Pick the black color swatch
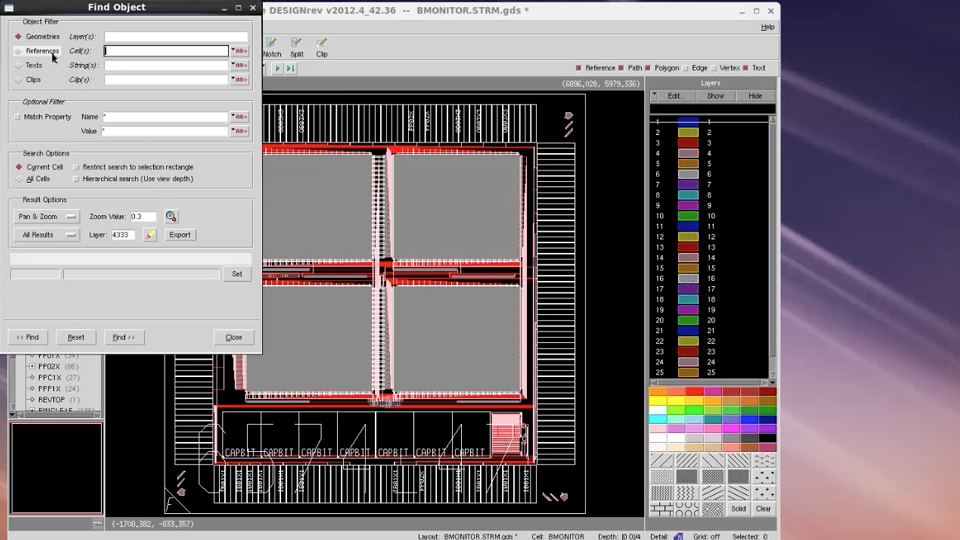This screenshot has height=540, width=960. (767, 438)
